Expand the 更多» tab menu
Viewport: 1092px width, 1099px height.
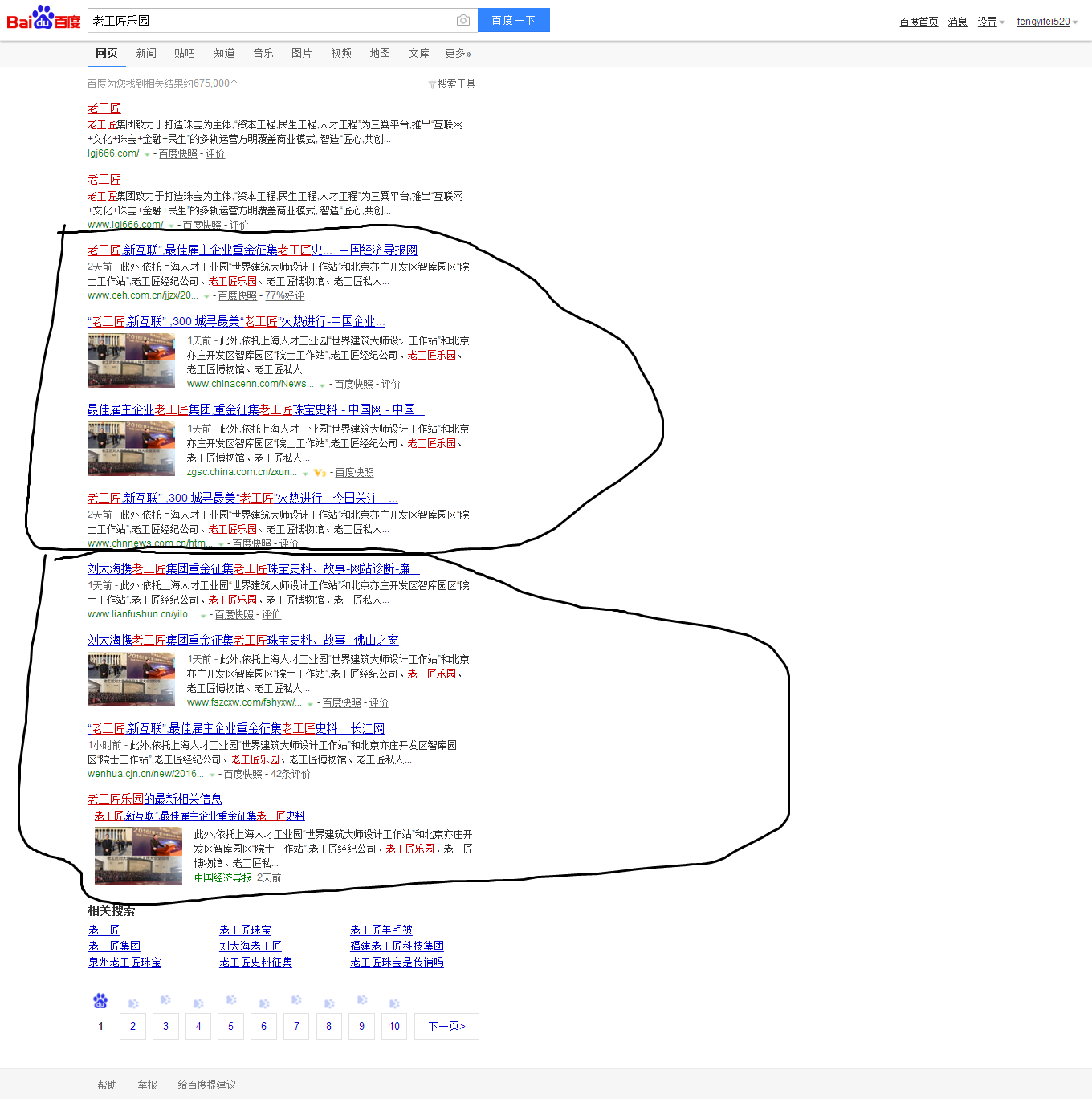point(458,53)
